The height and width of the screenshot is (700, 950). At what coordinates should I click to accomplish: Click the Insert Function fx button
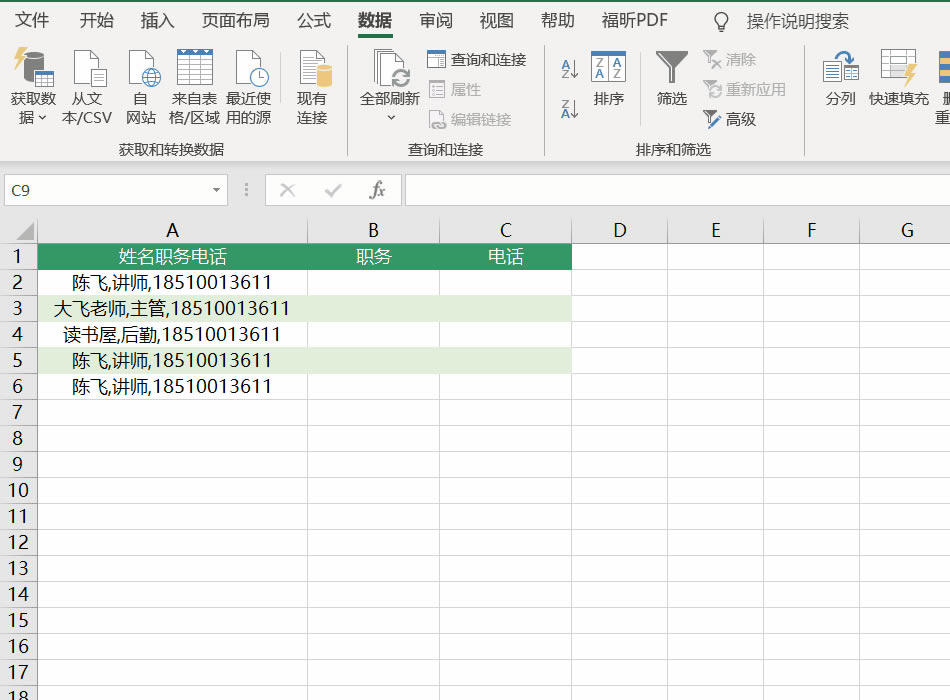pyautogui.click(x=378, y=190)
